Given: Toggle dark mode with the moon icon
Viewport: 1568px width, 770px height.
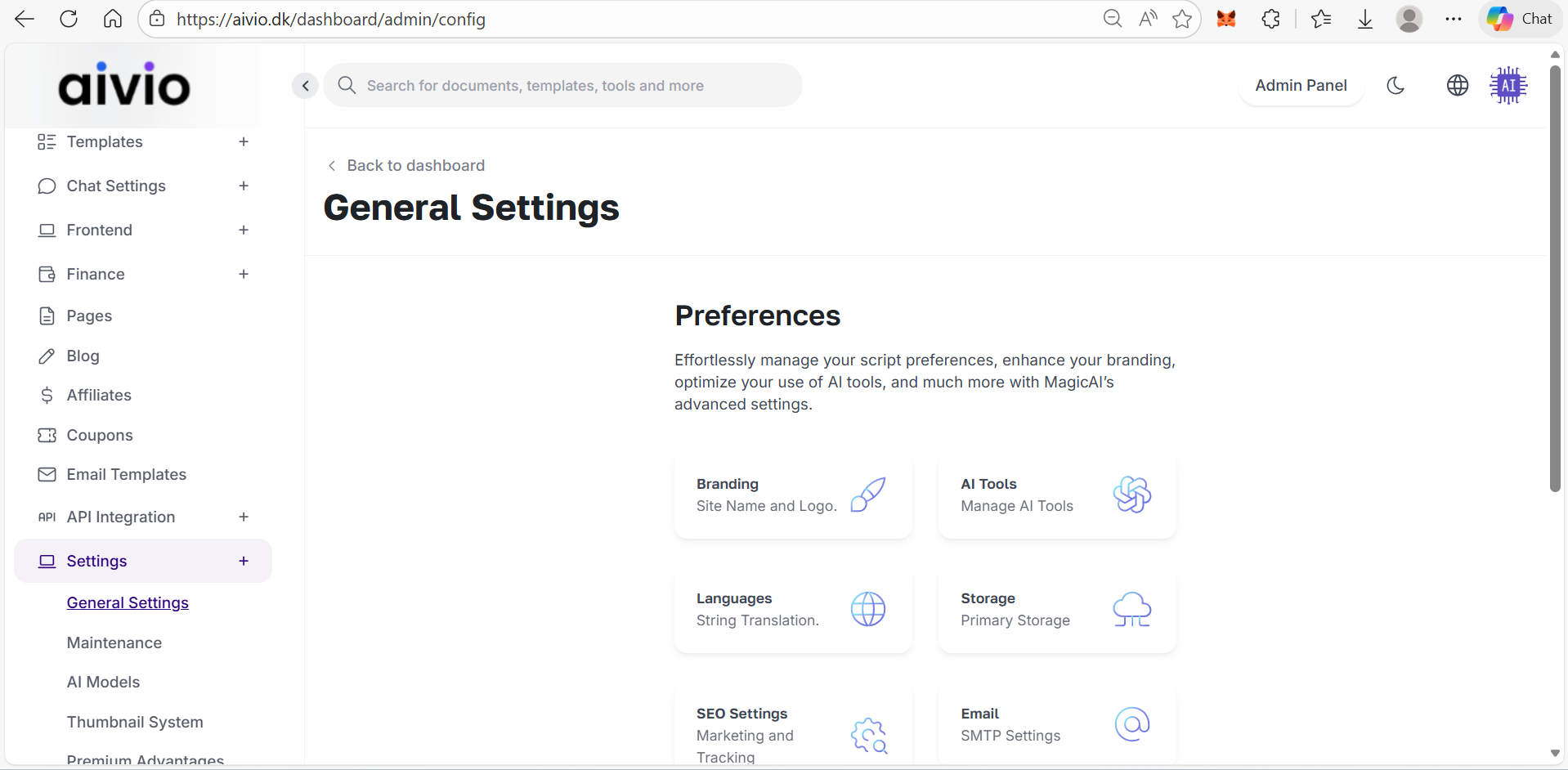Looking at the screenshot, I should 1396,85.
